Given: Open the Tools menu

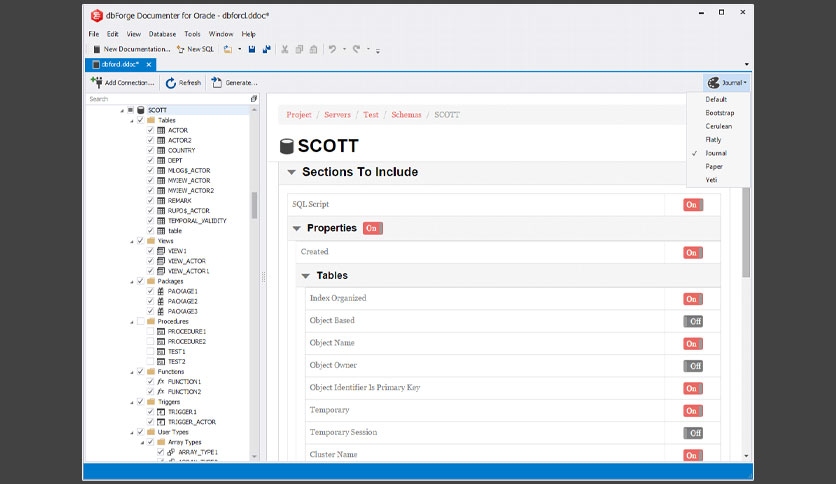Looking at the screenshot, I should tap(192, 34).
